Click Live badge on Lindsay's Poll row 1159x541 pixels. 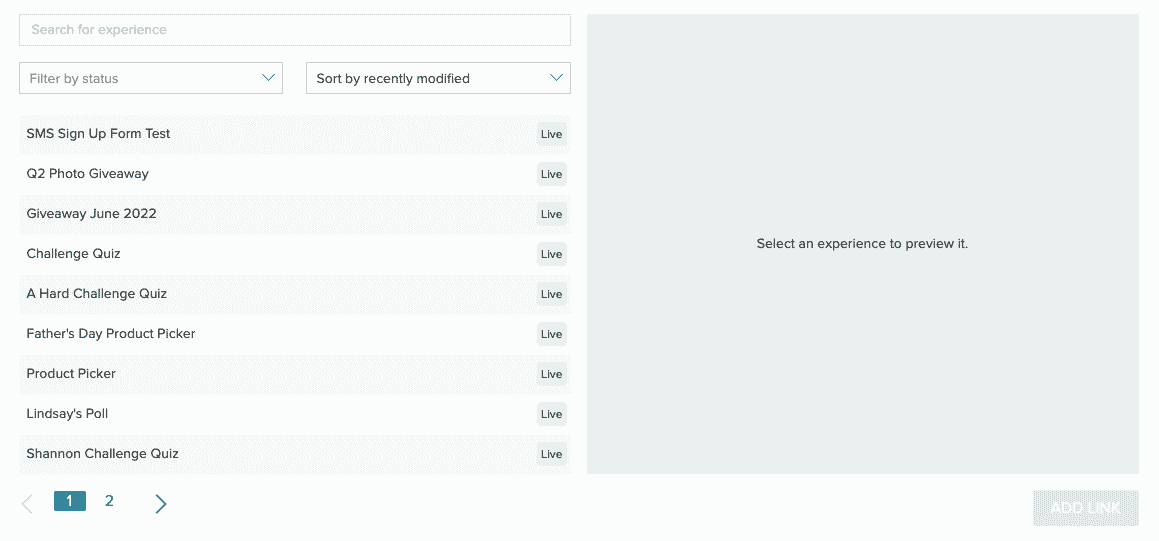(x=551, y=414)
